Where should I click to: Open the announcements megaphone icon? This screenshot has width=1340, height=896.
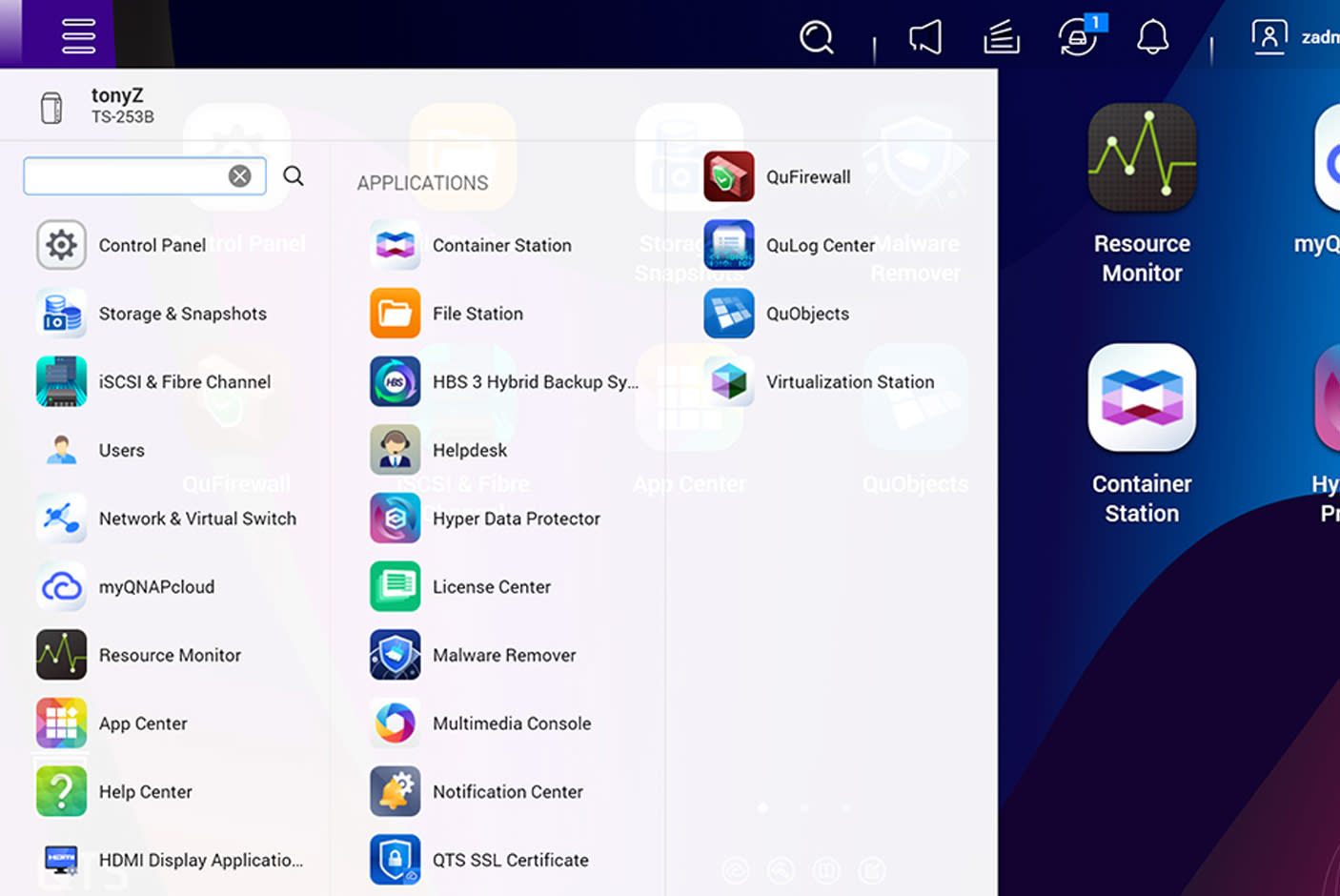pos(925,37)
